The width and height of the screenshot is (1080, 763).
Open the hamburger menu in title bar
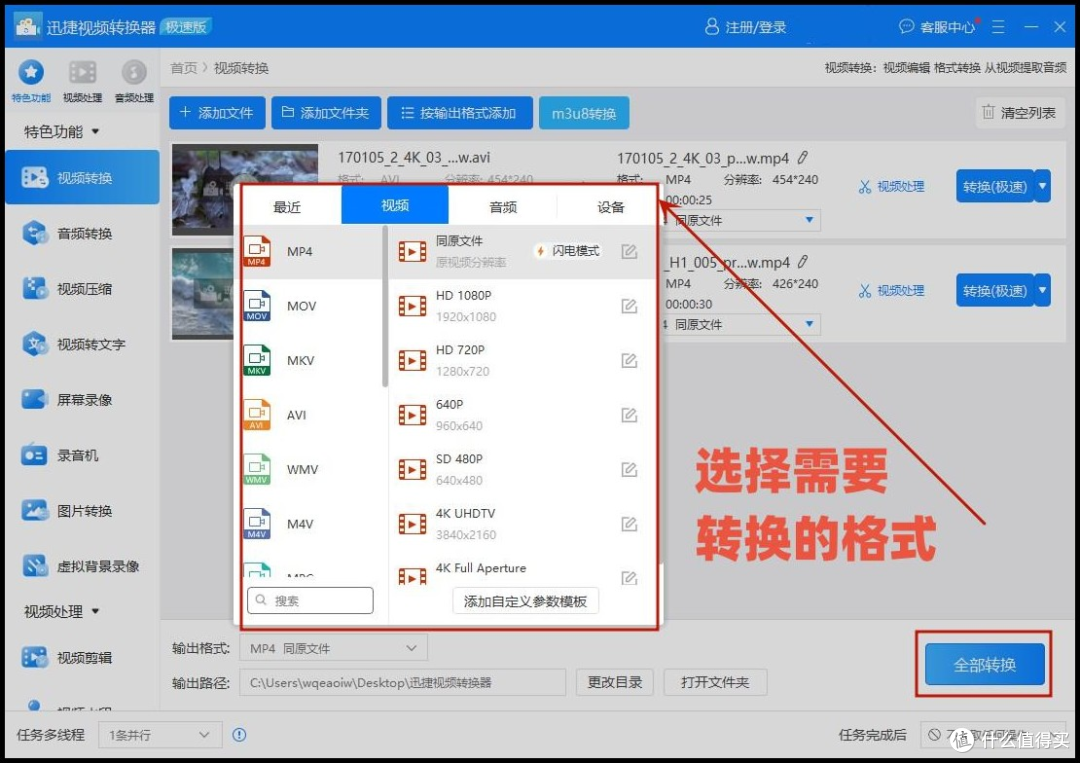coord(998,27)
